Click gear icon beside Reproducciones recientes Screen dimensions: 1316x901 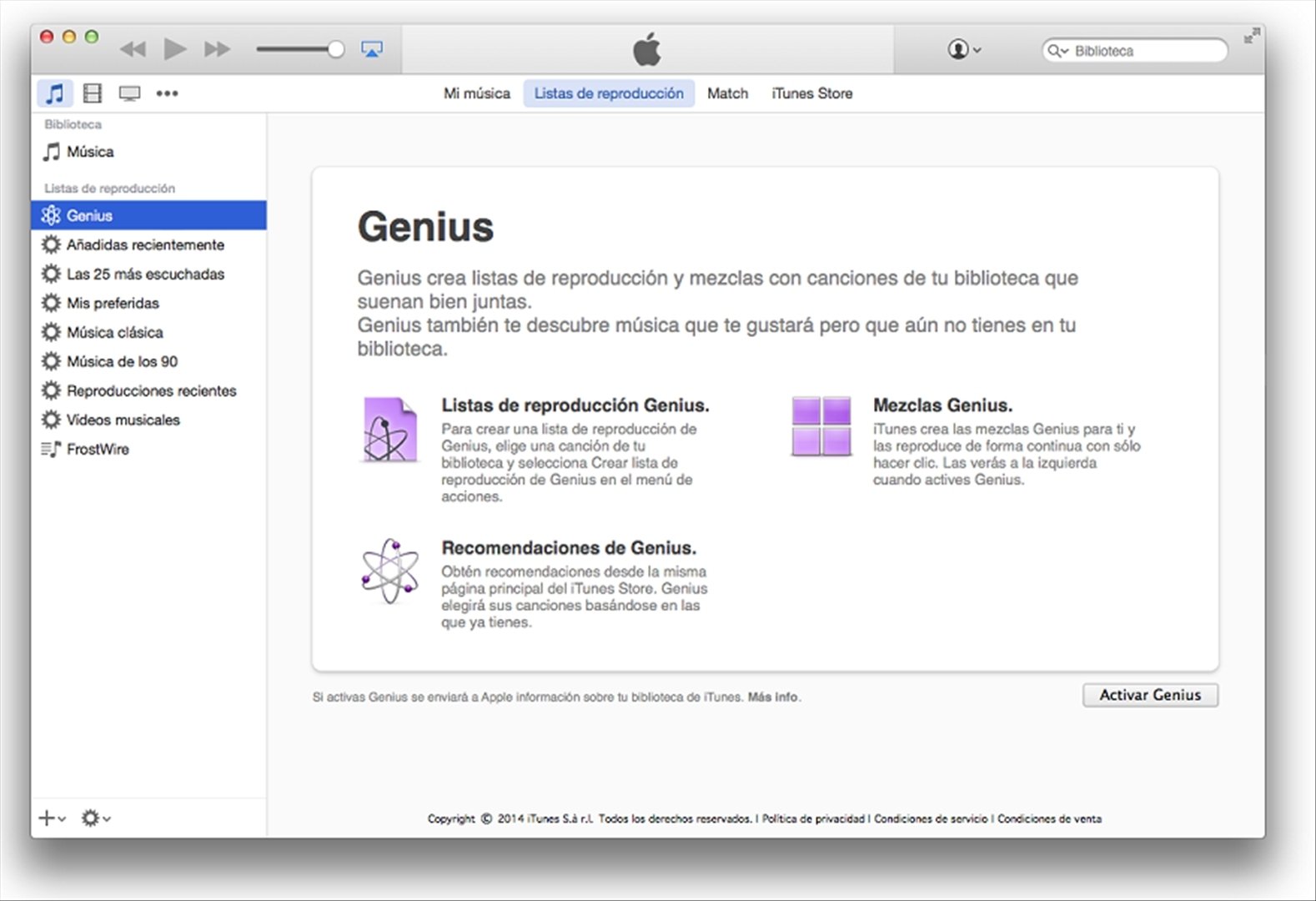[51, 390]
